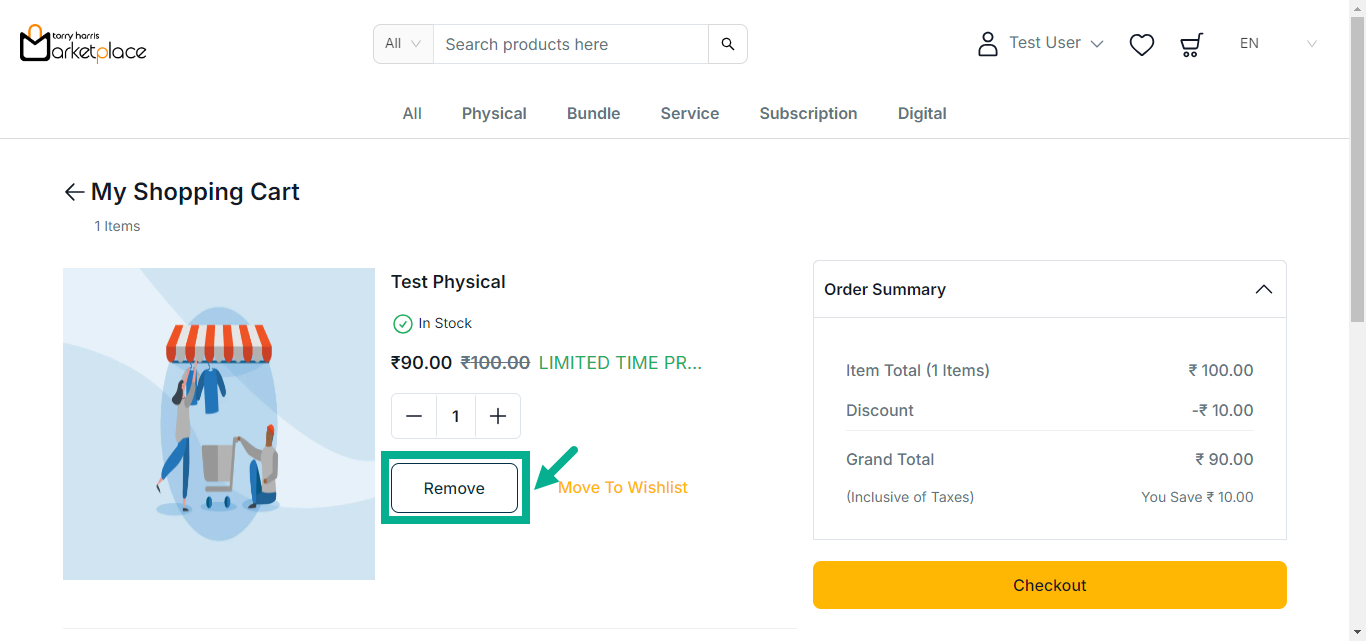Select the Subscription category tab
This screenshot has width=1366, height=641.
(808, 114)
